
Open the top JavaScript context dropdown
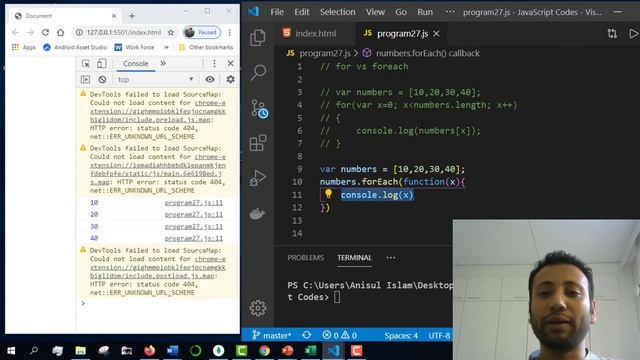click(155, 80)
